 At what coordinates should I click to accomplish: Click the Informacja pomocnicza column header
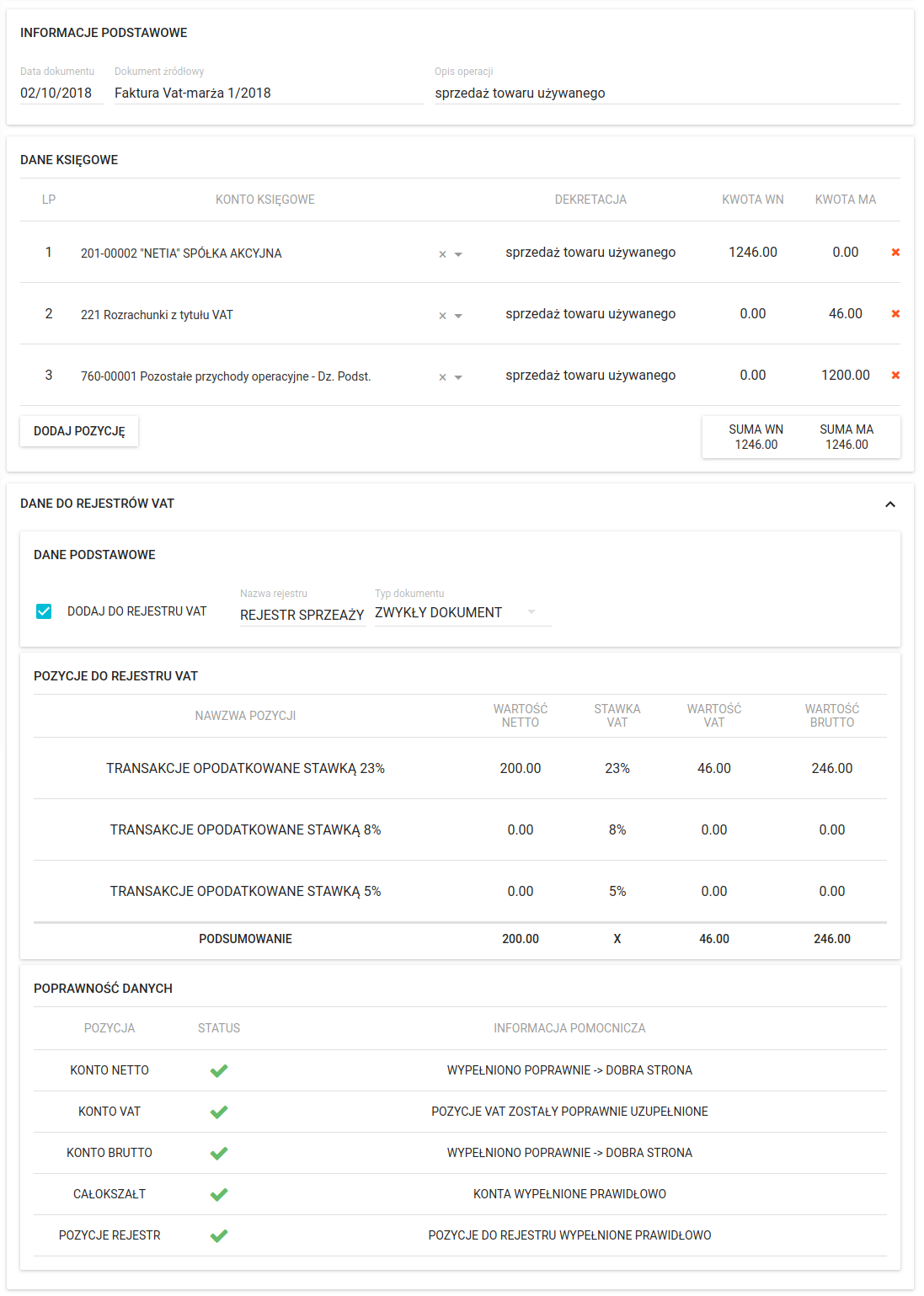[x=569, y=1028]
